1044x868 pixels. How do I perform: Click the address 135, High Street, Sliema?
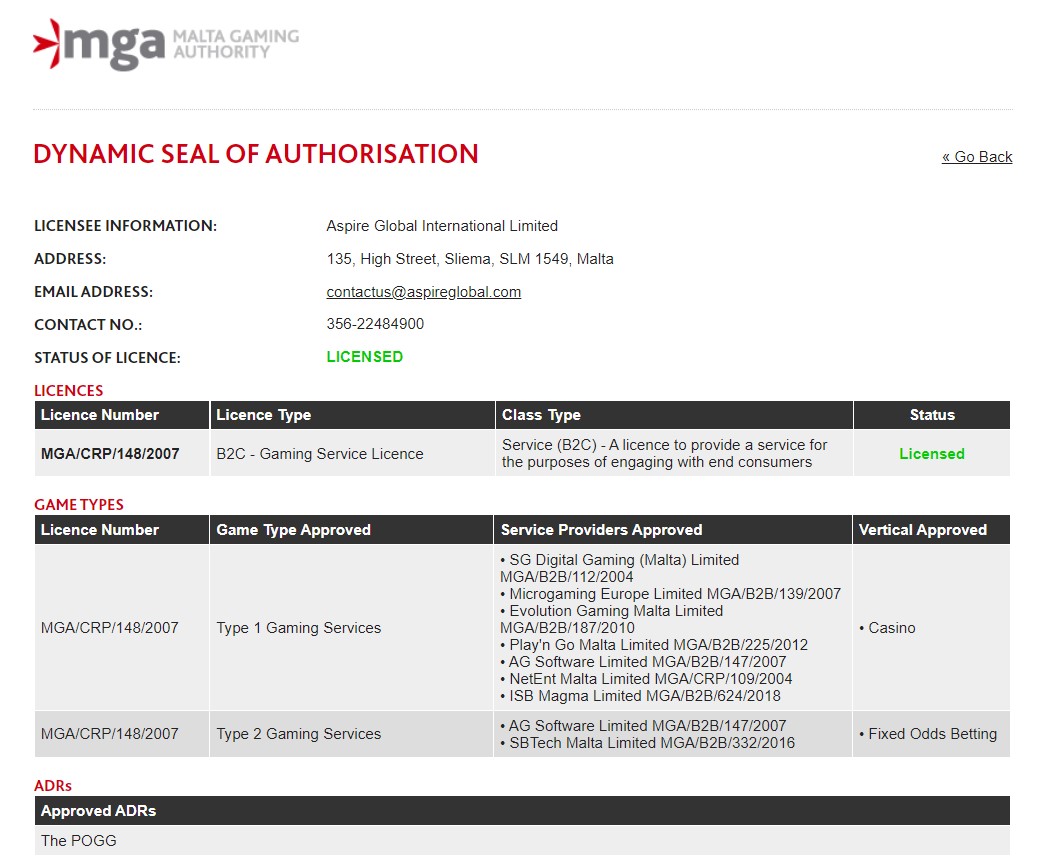[470, 259]
